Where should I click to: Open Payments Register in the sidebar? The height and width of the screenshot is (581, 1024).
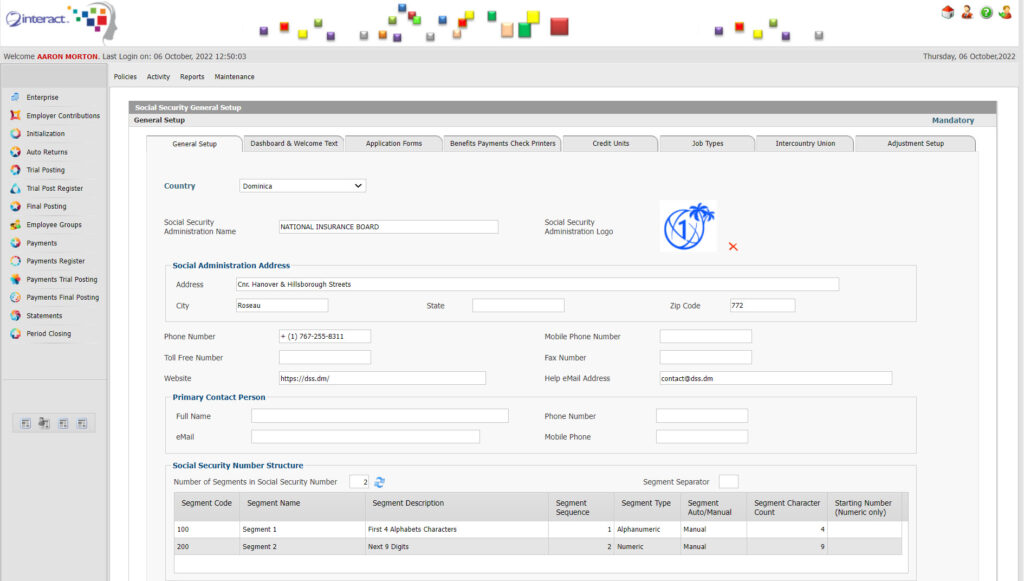click(56, 261)
